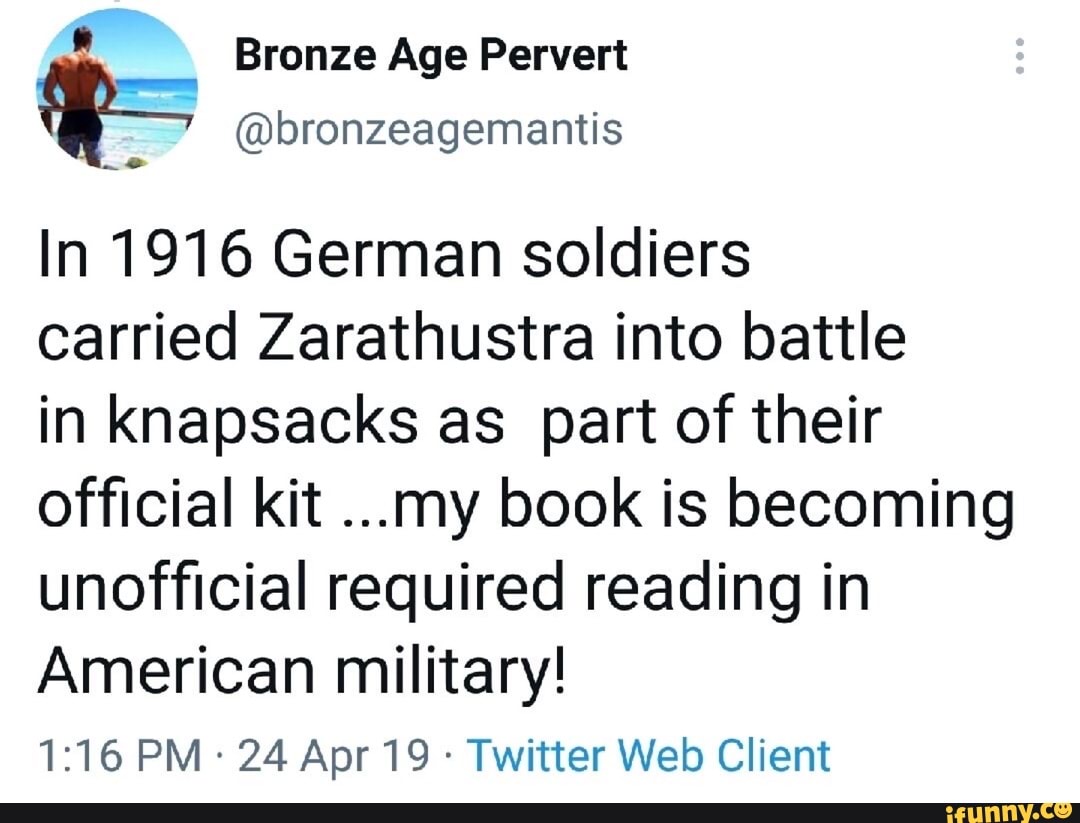Expand the overflow menu with vertical dots
Viewport: 1080px width, 823px height.
coord(1018,58)
